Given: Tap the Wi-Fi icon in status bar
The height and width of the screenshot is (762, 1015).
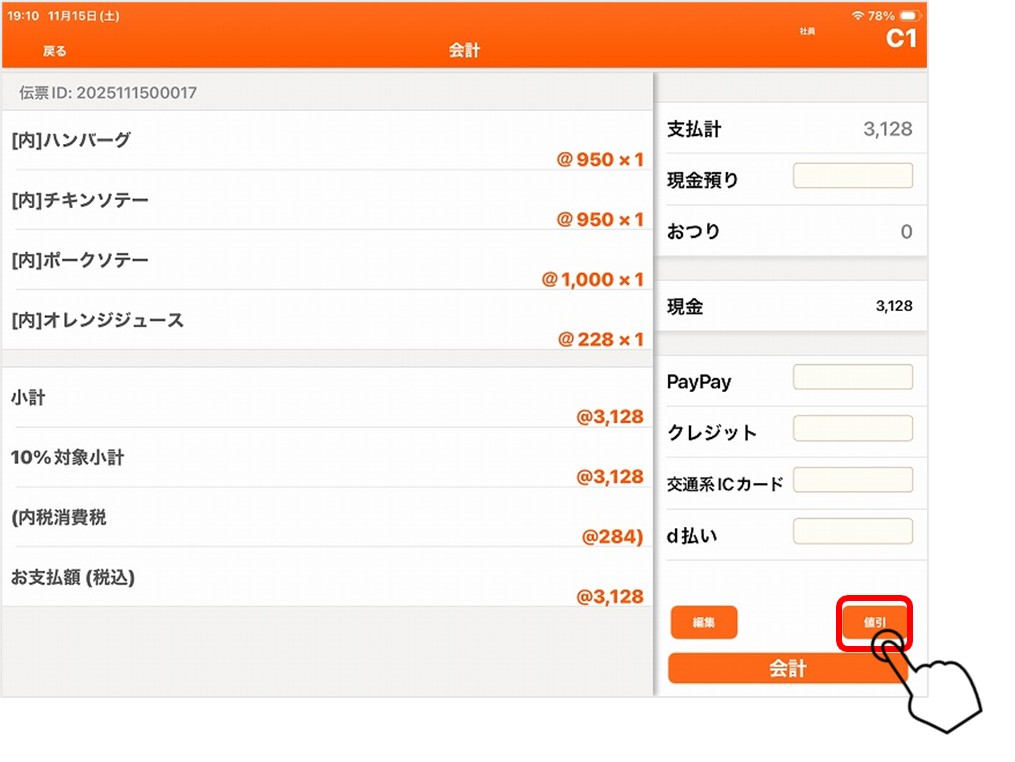Looking at the screenshot, I should coord(857,16).
